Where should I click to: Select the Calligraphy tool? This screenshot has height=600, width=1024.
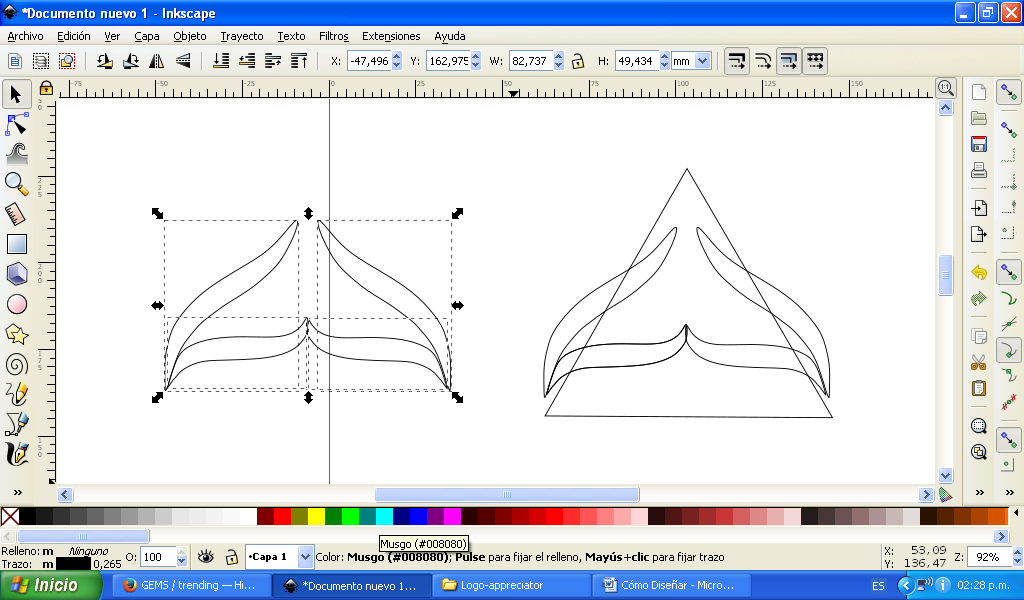(16, 454)
